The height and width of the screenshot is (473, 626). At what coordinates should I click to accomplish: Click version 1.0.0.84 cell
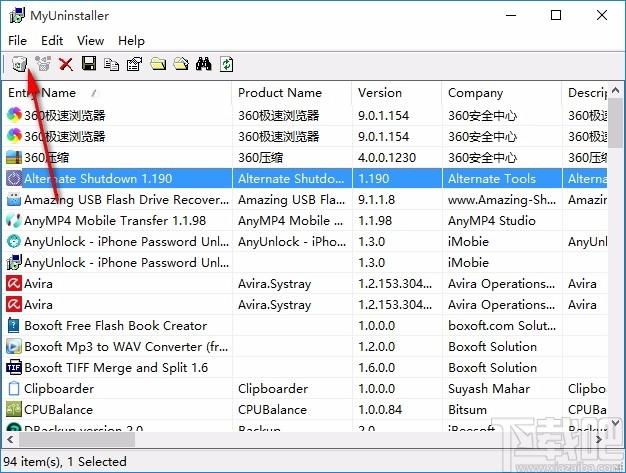pyautogui.click(x=380, y=409)
